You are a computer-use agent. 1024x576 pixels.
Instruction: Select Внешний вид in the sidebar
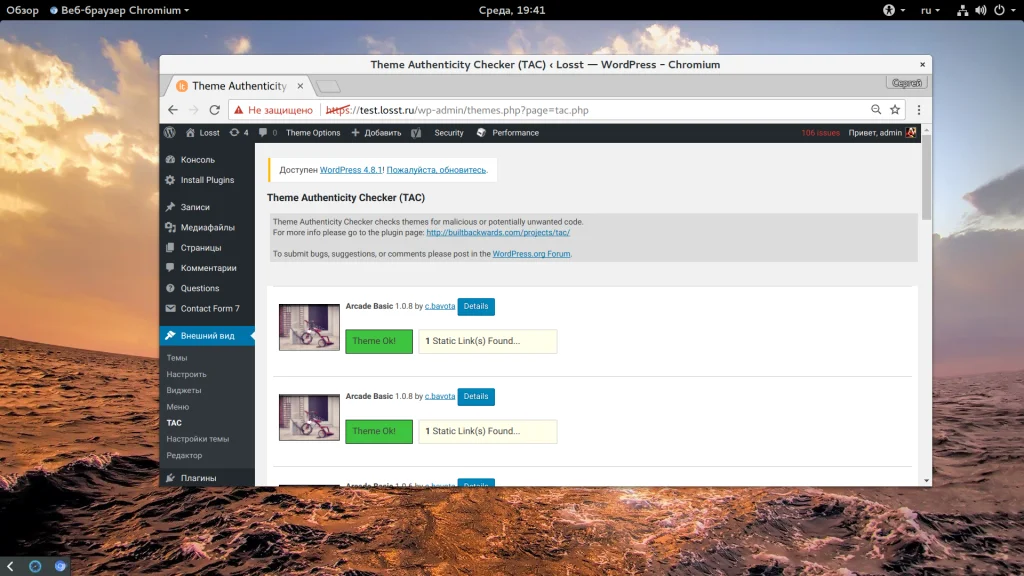point(207,336)
